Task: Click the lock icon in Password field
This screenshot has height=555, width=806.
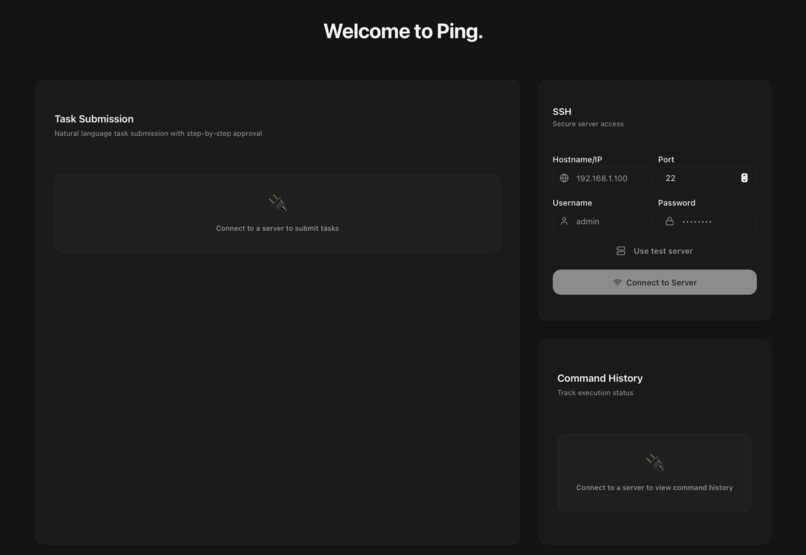Action: (669, 221)
